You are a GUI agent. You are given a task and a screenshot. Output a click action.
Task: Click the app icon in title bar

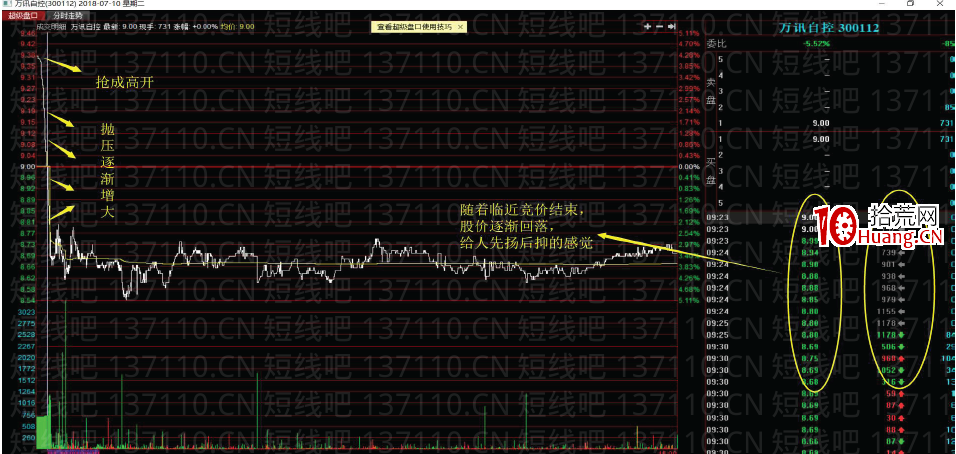coord(5,3)
